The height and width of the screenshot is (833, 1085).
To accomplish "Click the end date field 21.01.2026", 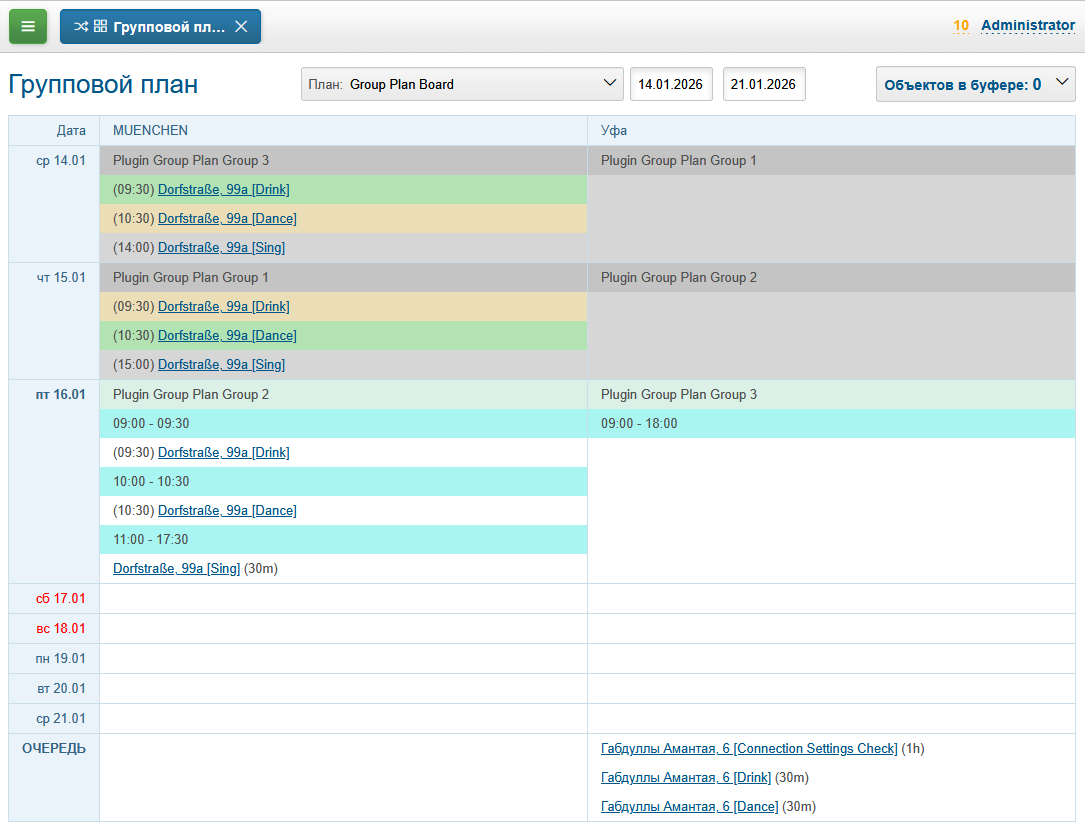I will tap(764, 85).
